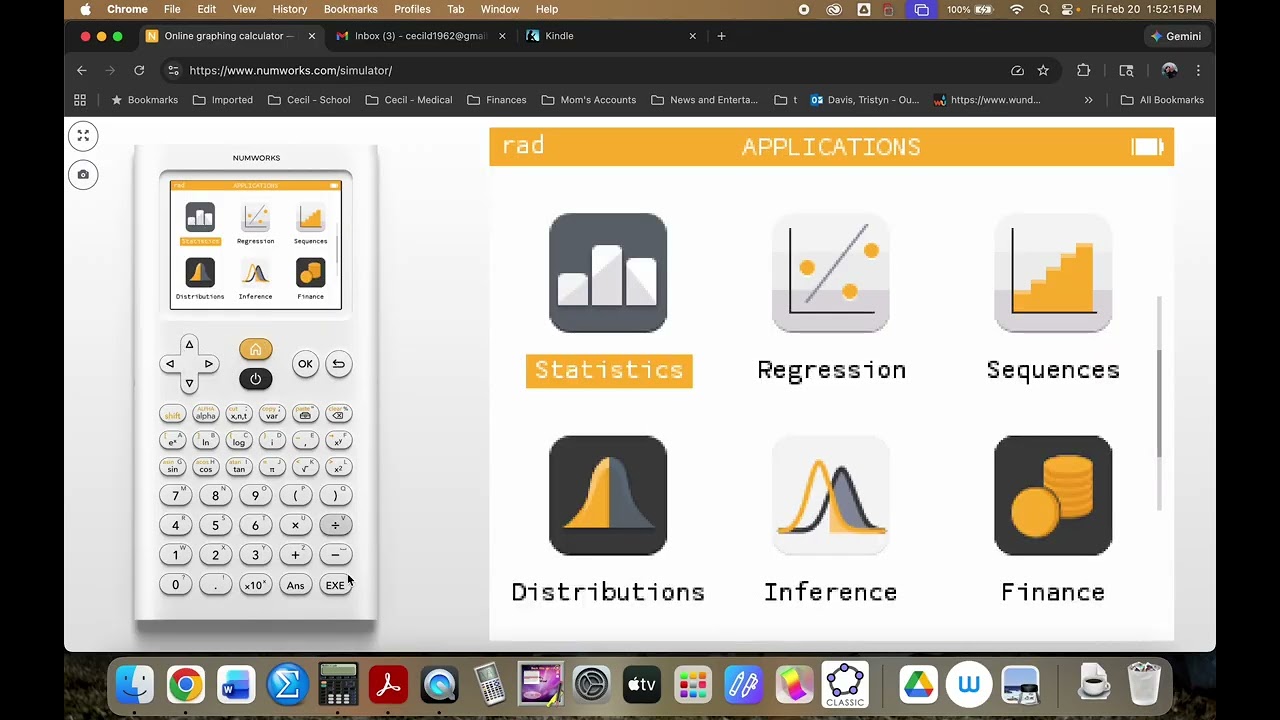The image size is (1280, 720).
Task: Expand the Finances bookmark folder
Action: (x=496, y=100)
